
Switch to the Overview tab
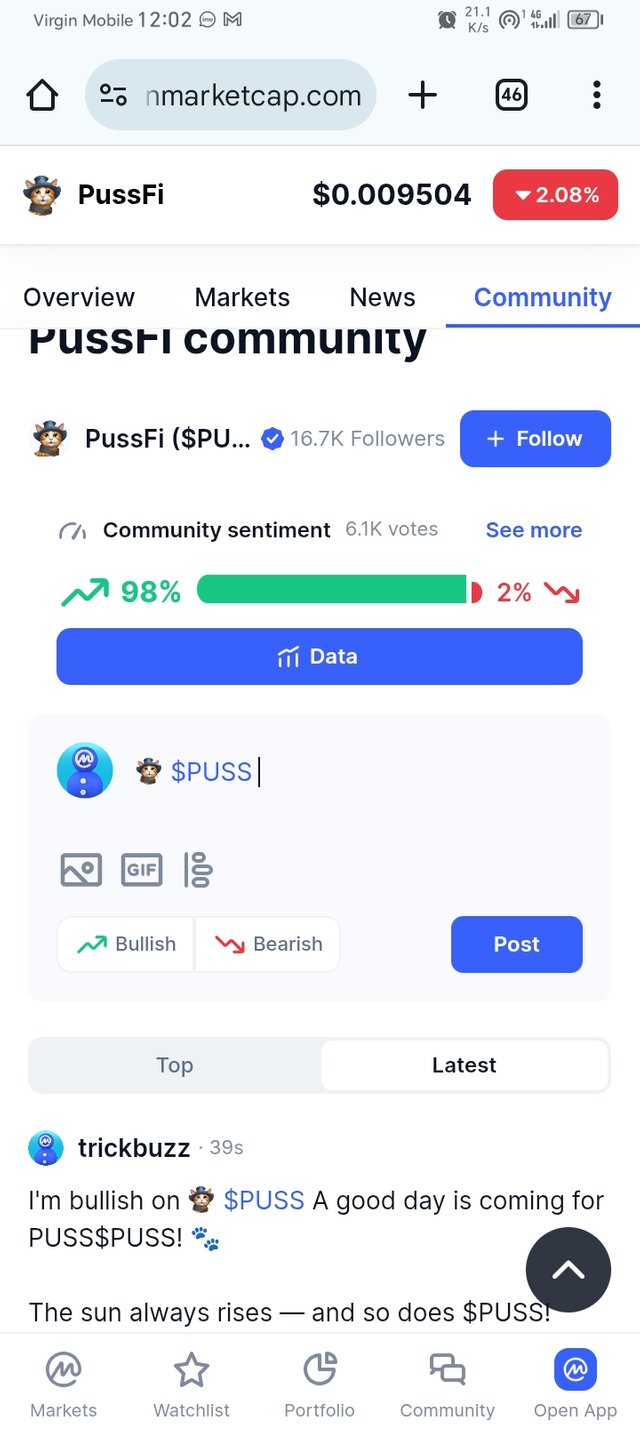pos(79,297)
